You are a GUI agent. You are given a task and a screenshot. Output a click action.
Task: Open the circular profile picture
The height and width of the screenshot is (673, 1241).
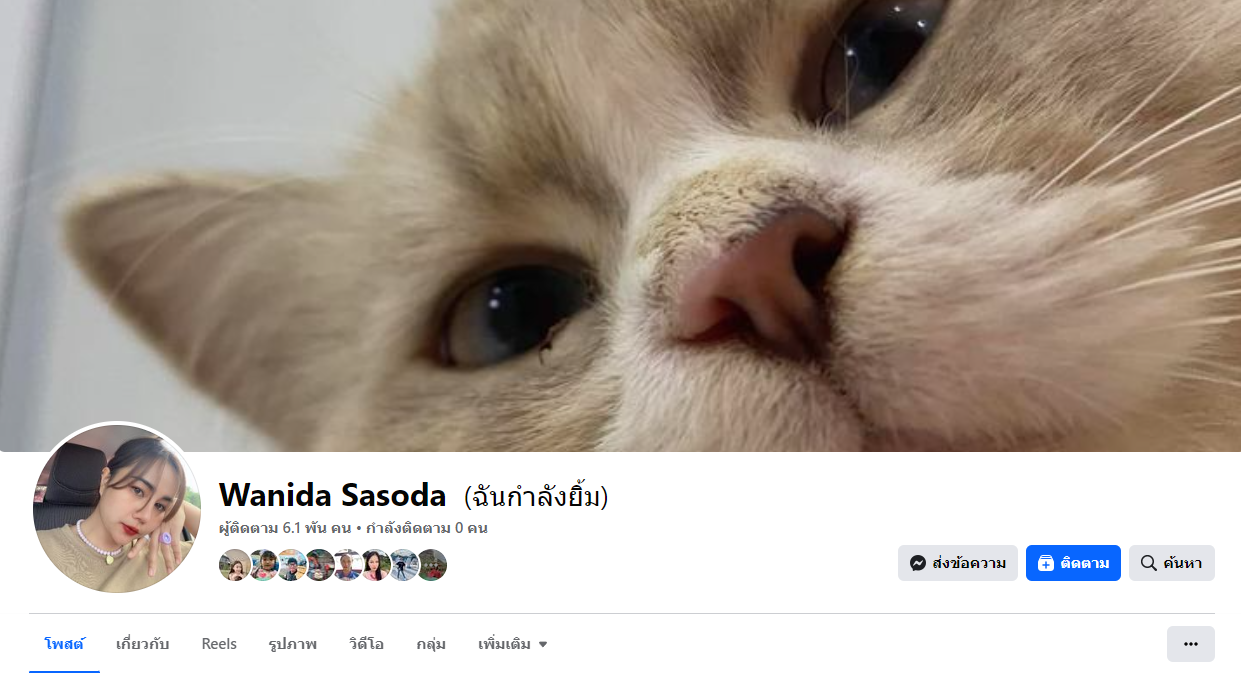point(117,509)
